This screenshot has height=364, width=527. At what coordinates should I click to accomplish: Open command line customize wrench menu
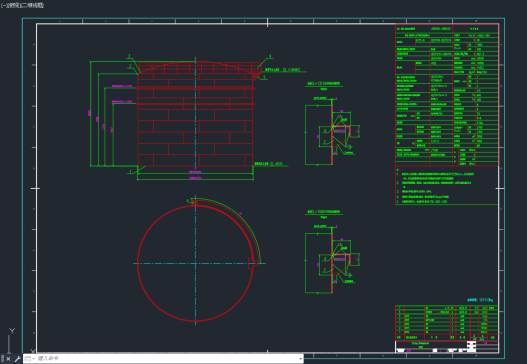pos(17,359)
